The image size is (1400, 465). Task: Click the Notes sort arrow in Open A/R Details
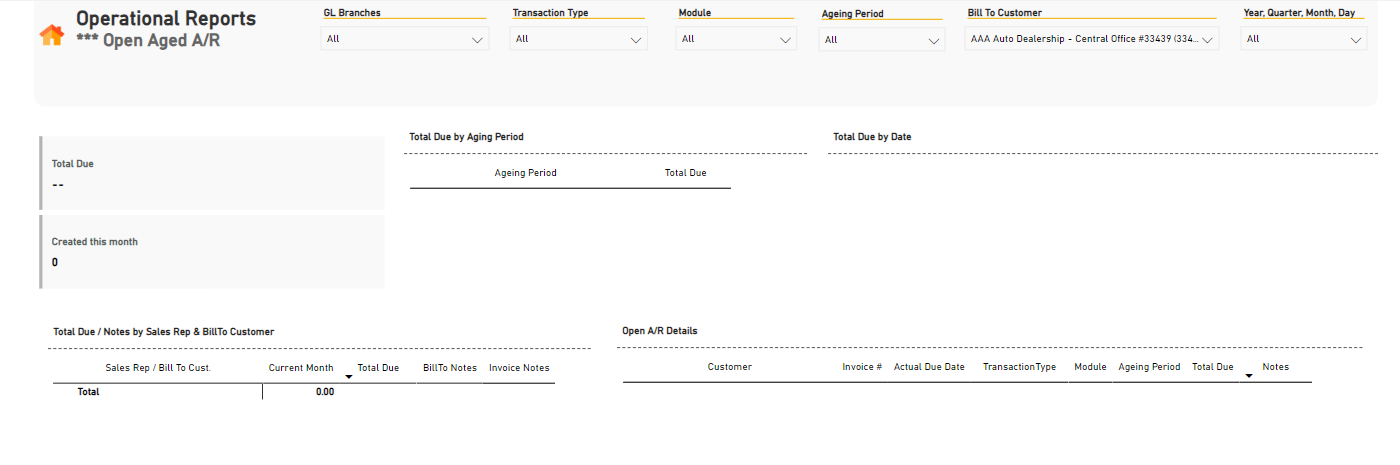click(1249, 376)
